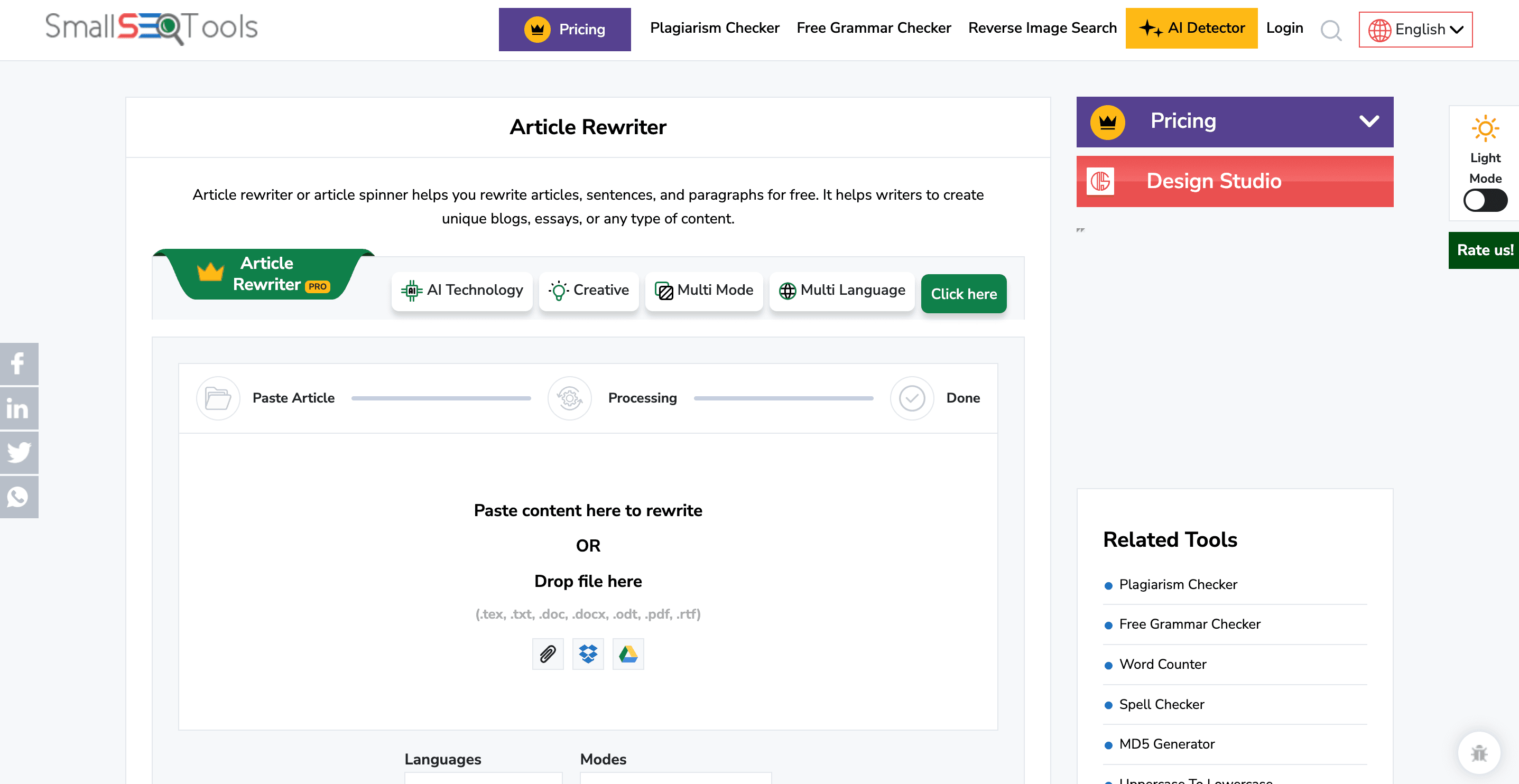This screenshot has height=784, width=1519.
Task: Import file from Google Drive icon
Action: pyautogui.click(x=627, y=654)
